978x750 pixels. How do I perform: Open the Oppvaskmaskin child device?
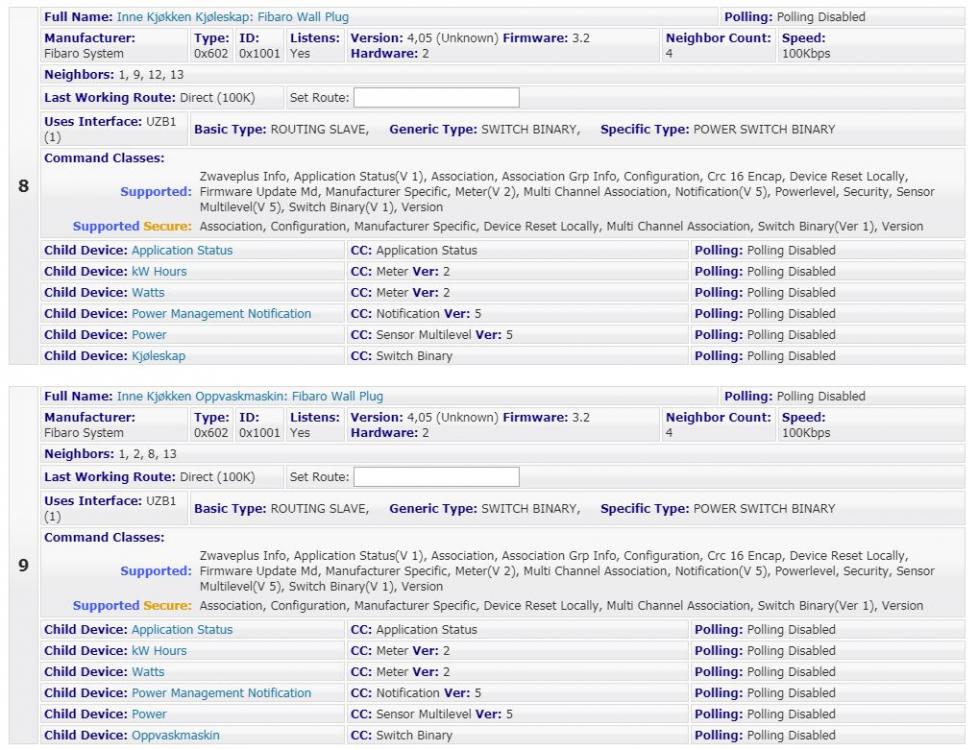click(x=175, y=735)
